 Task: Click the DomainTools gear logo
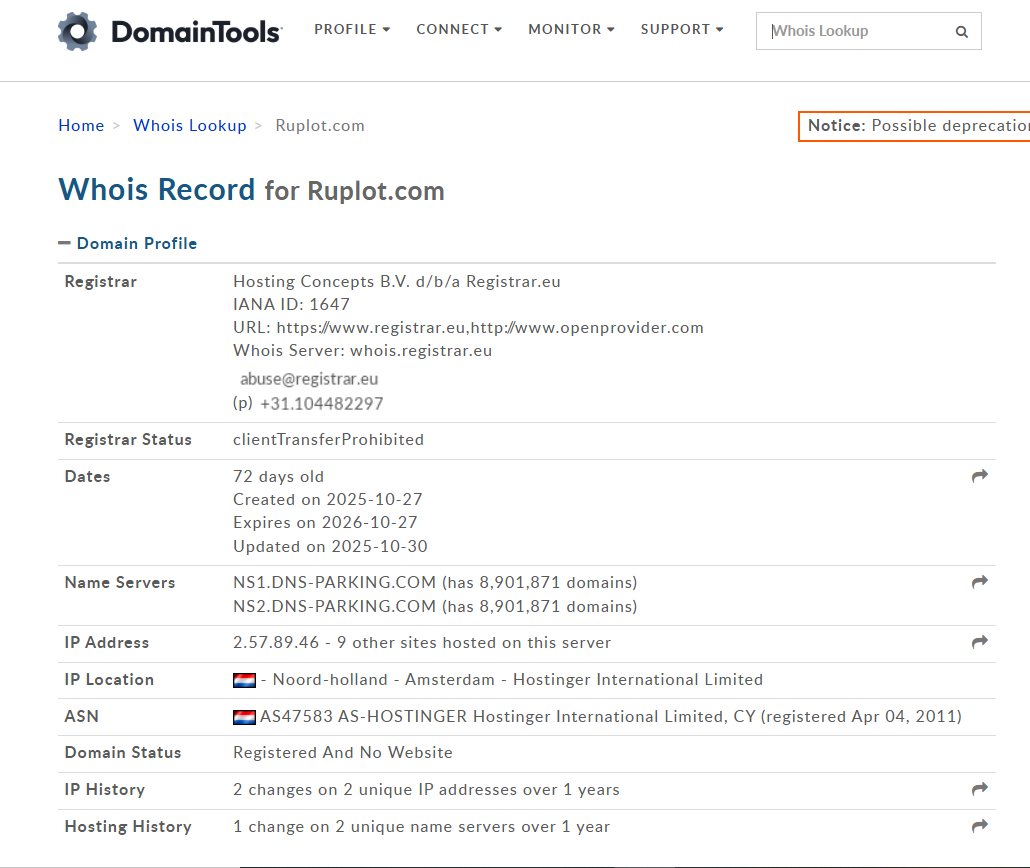[x=78, y=32]
